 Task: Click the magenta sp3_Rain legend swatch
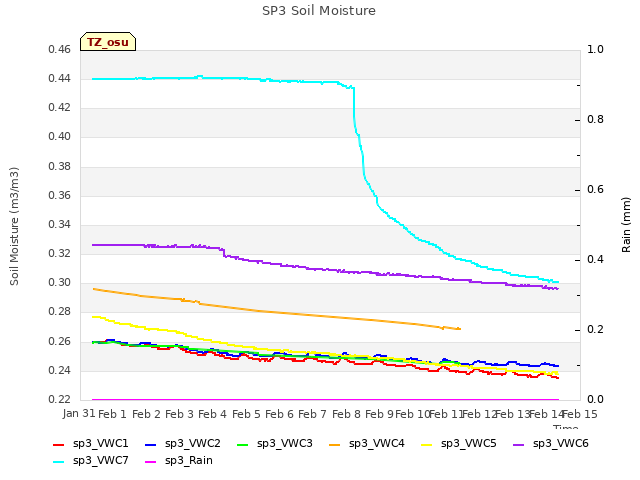(151, 462)
